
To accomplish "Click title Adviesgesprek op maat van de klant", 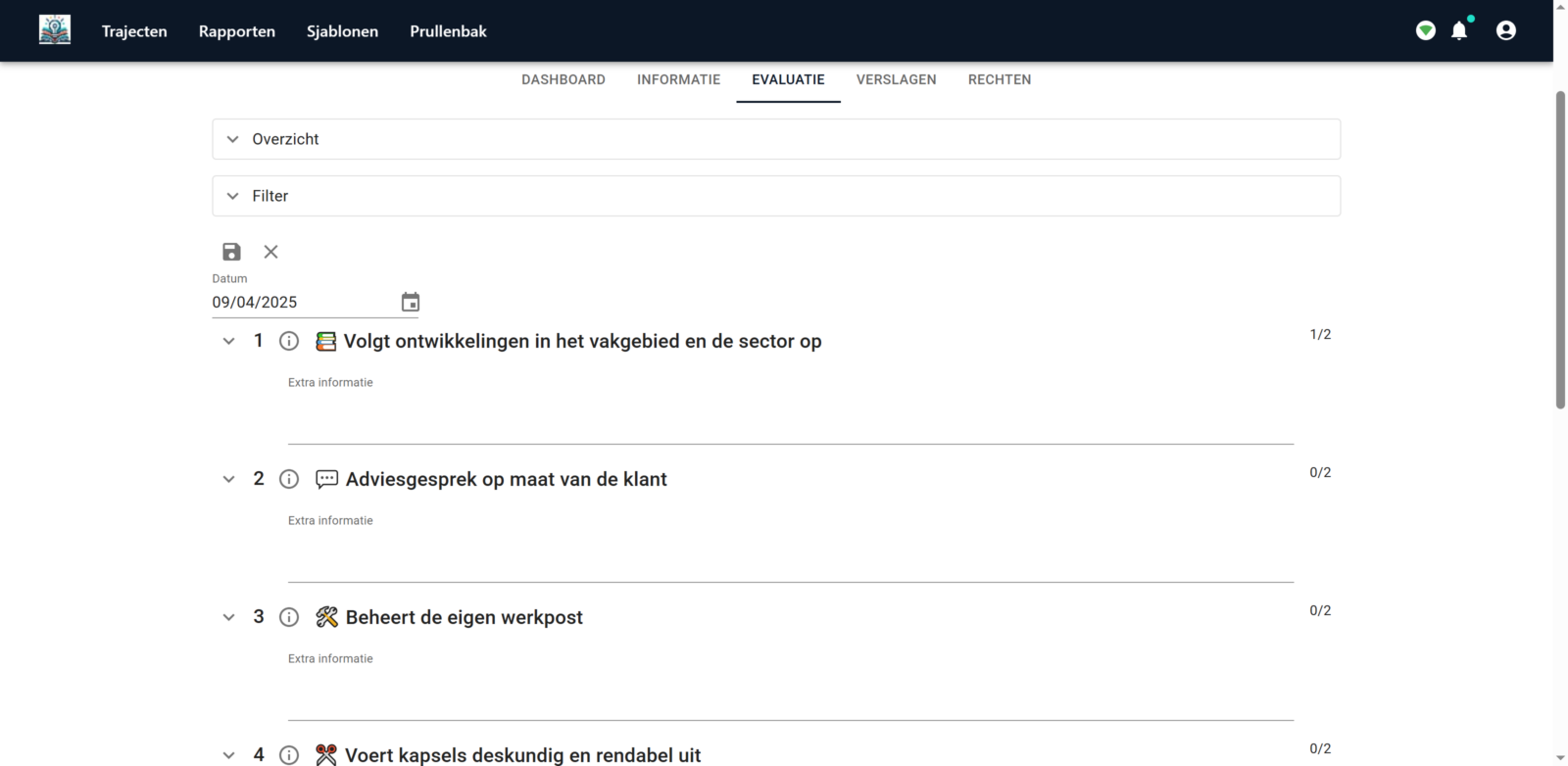I will click(x=507, y=479).
